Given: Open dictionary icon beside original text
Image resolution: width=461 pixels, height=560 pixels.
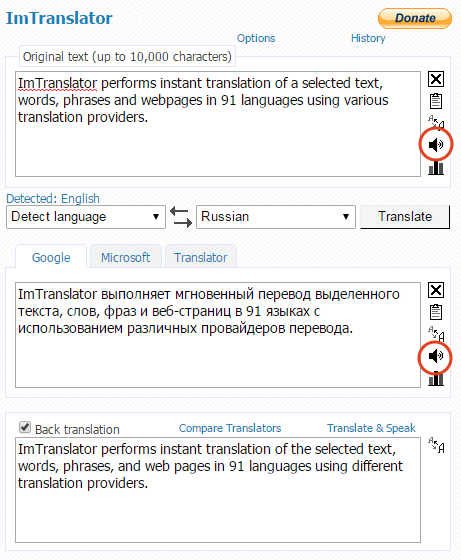Looking at the screenshot, I should 436,168.
